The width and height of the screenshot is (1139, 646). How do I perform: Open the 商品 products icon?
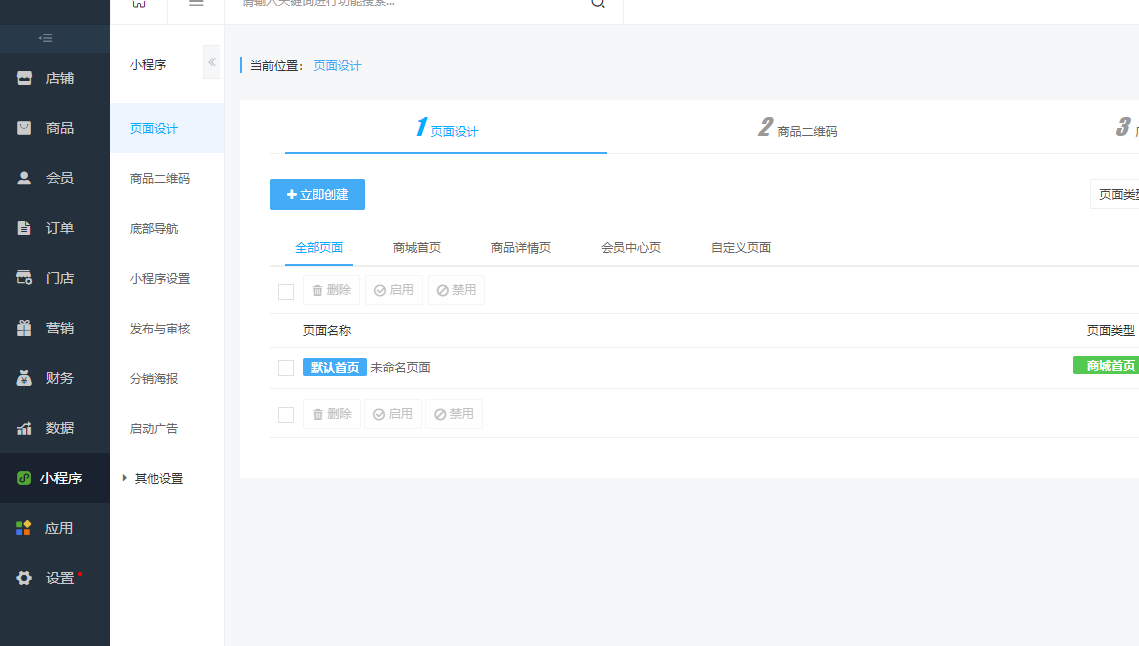click(25, 128)
